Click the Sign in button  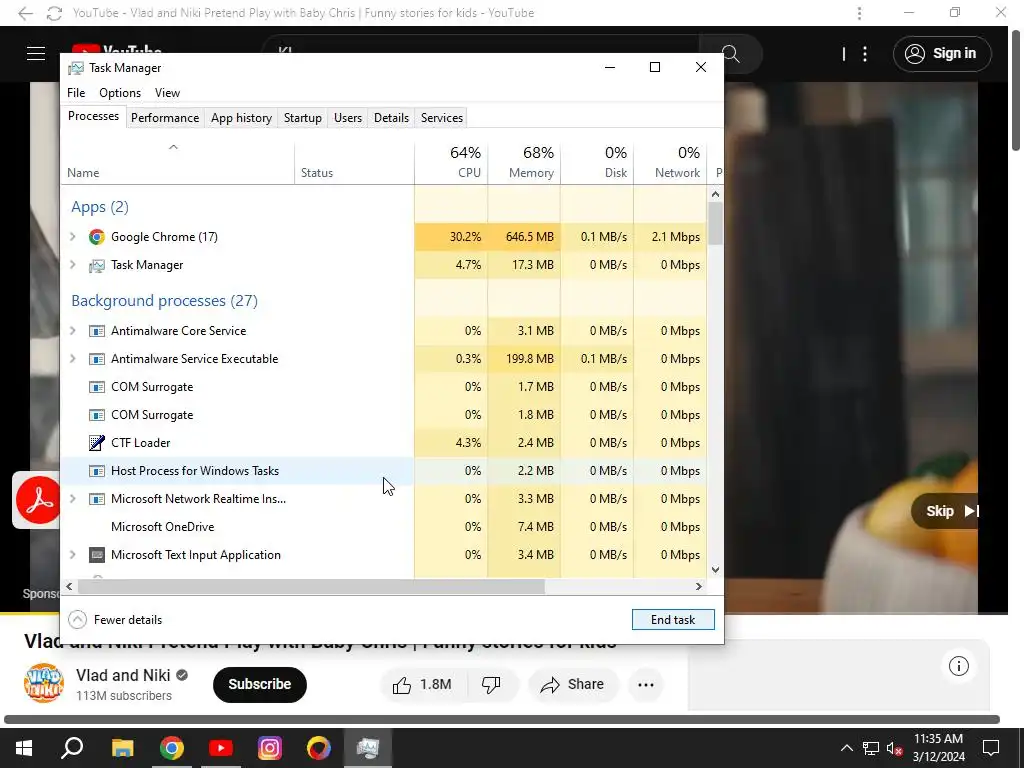(x=942, y=54)
